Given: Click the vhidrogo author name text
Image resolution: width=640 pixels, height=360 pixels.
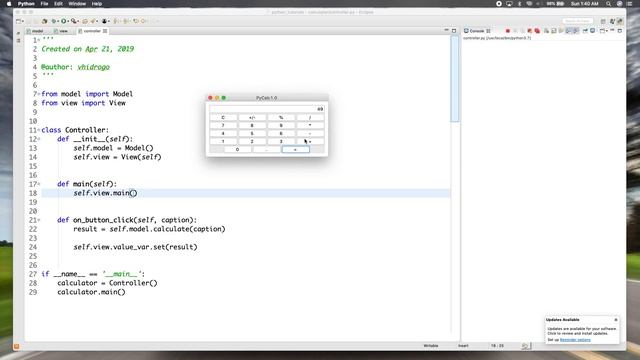Looking at the screenshot, I should [x=93, y=67].
